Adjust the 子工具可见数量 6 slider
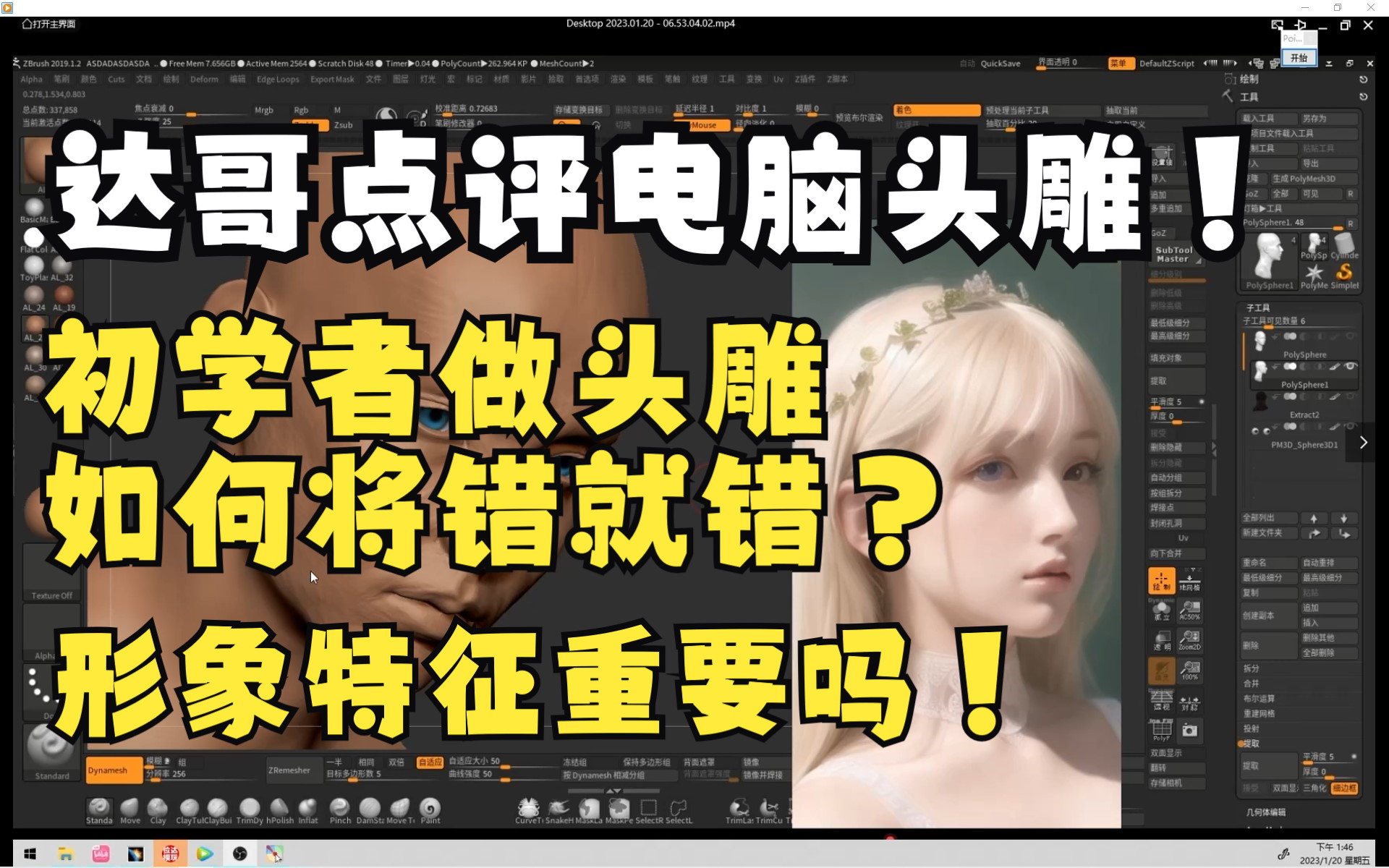 pos(1300,322)
